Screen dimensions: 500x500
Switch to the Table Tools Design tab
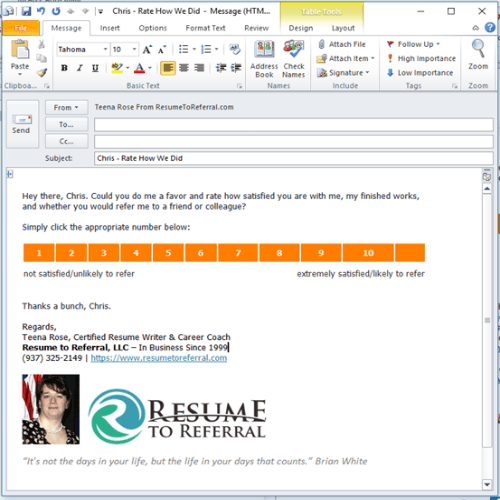301,28
